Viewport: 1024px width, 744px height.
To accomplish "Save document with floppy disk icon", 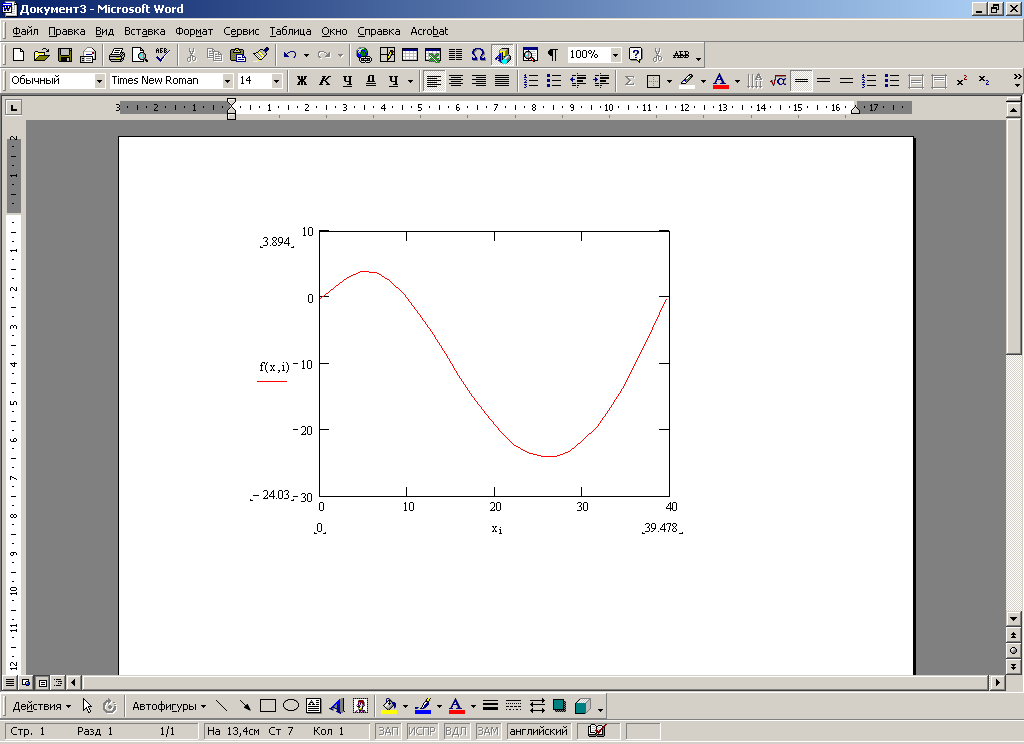I will tap(65, 55).
